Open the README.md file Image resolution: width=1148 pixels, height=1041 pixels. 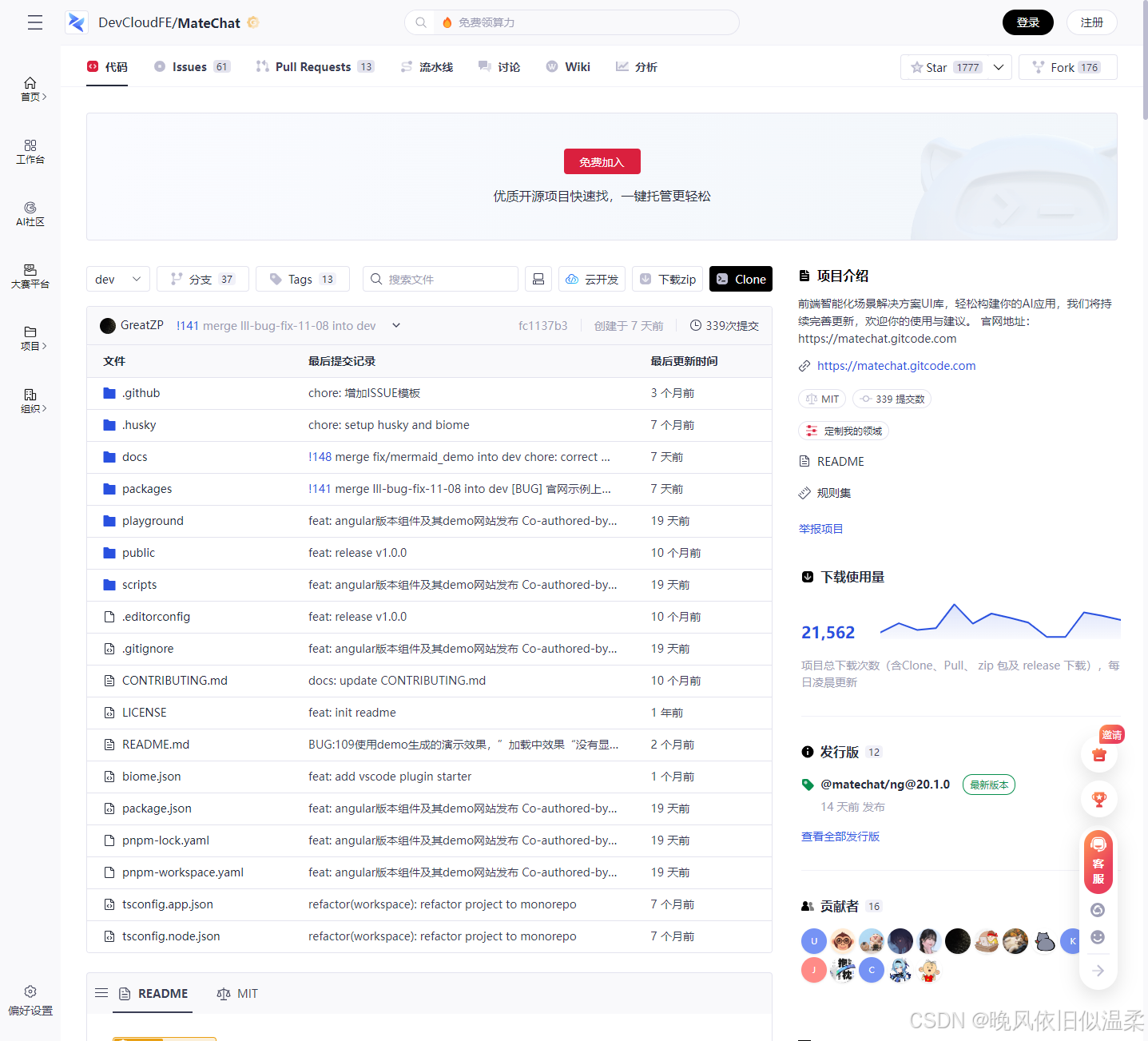[156, 745]
